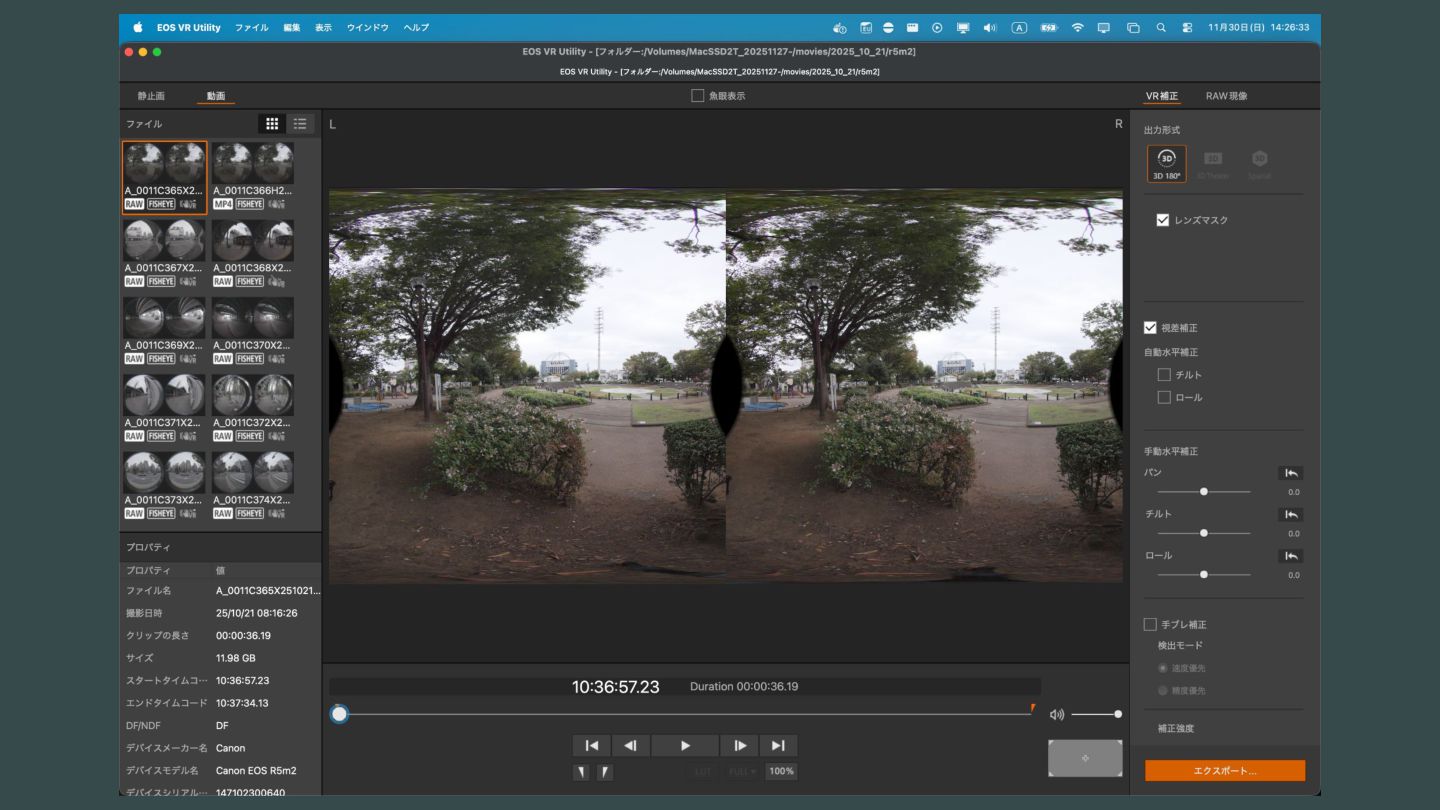Viewport: 1440px width, 810px height.
Task: Reset the パン manual correction value
Action: (1290, 473)
